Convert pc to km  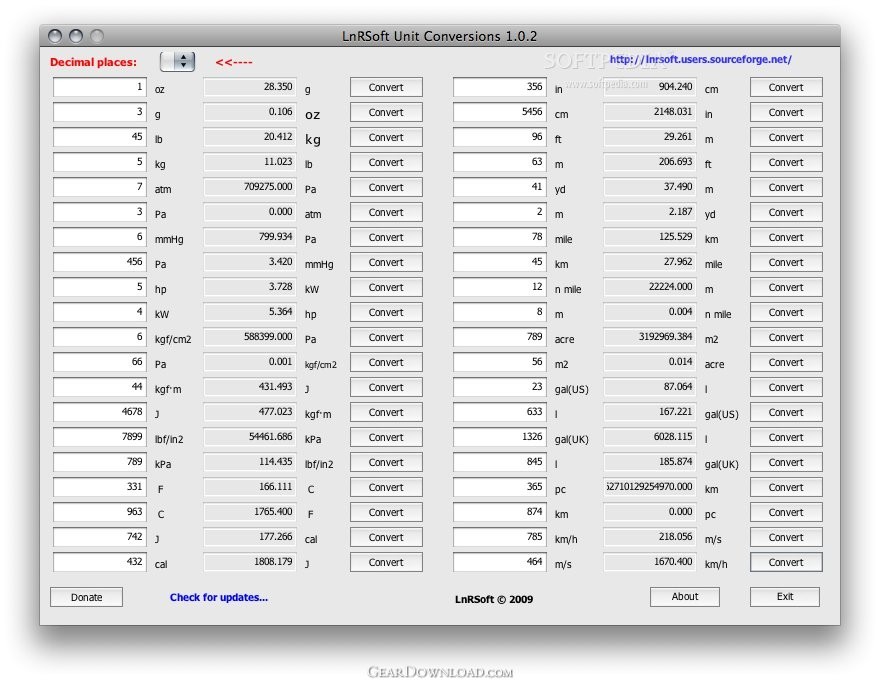point(786,487)
